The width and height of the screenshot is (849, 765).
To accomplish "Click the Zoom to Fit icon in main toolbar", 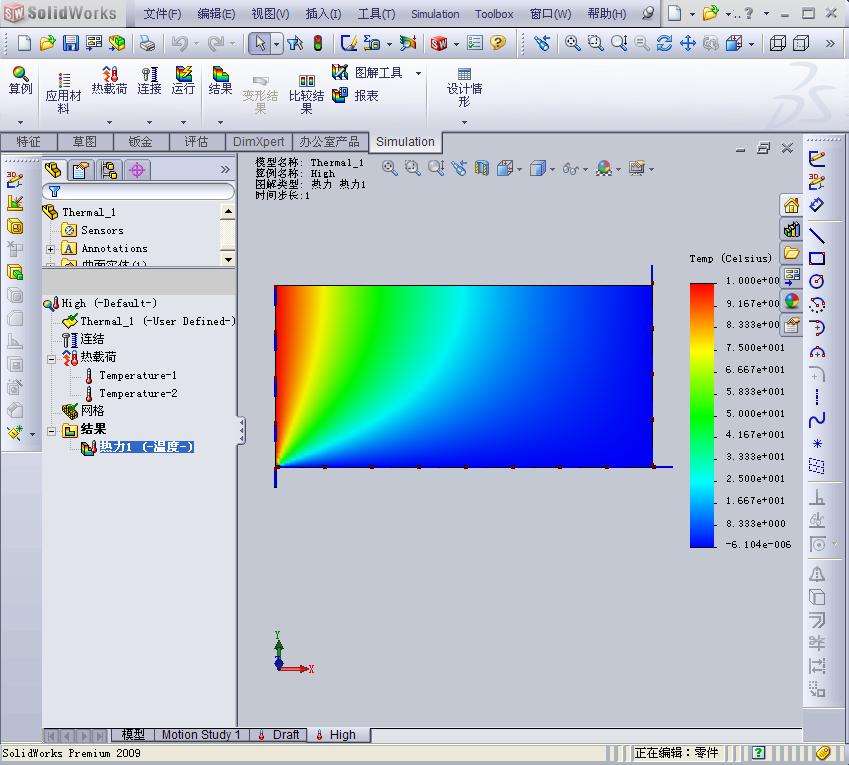I will [x=572, y=43].
